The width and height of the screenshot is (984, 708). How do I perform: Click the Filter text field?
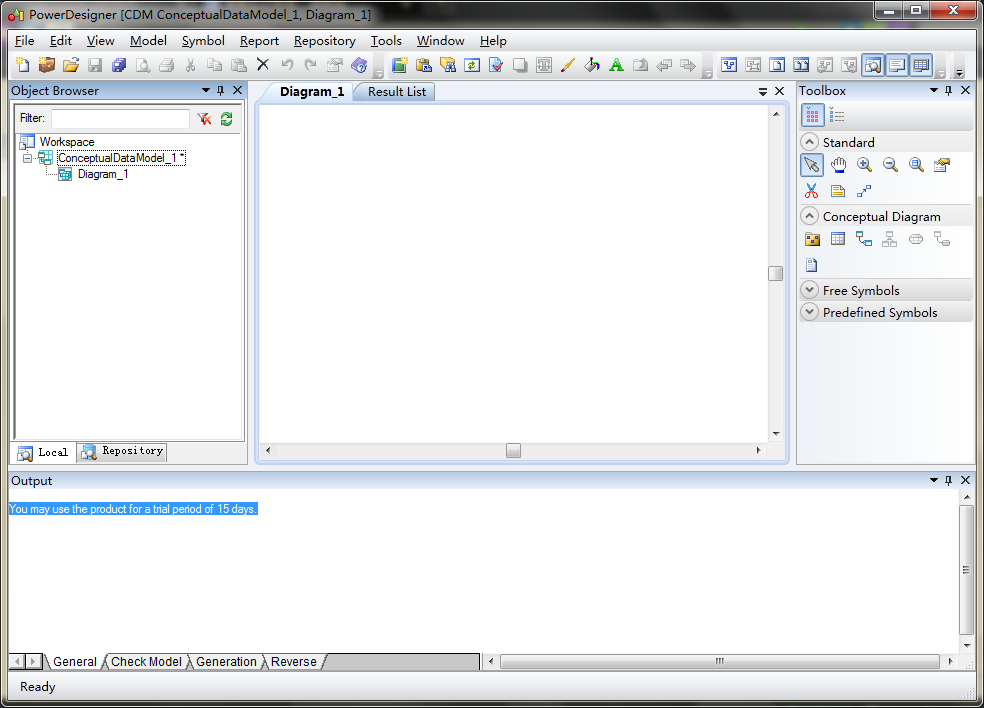120,119
